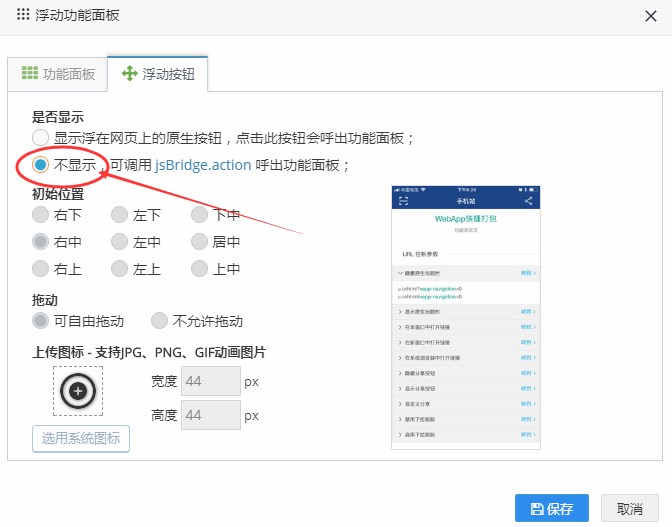Screen dimensions: 672x527
Task: Choose 左中 initial position
Action: 119,242
